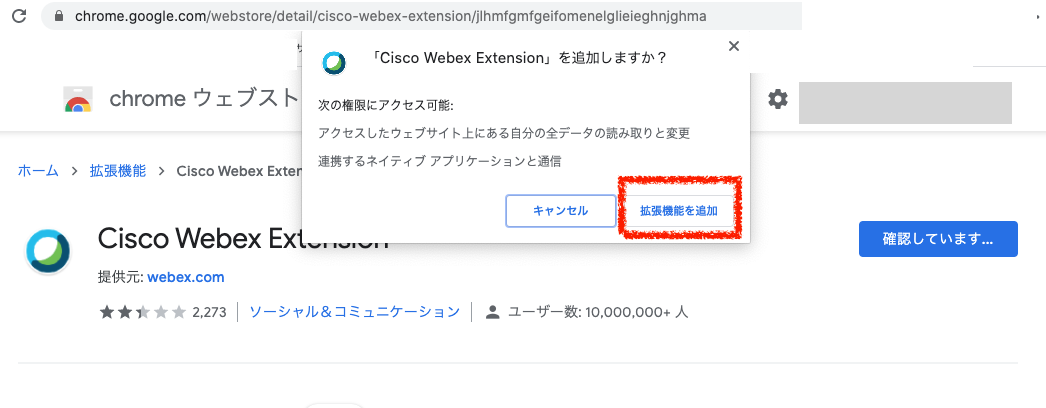Screen dimensions: 1046x408
Task: Click the lock icon in address bar
Action: point(59,16)
